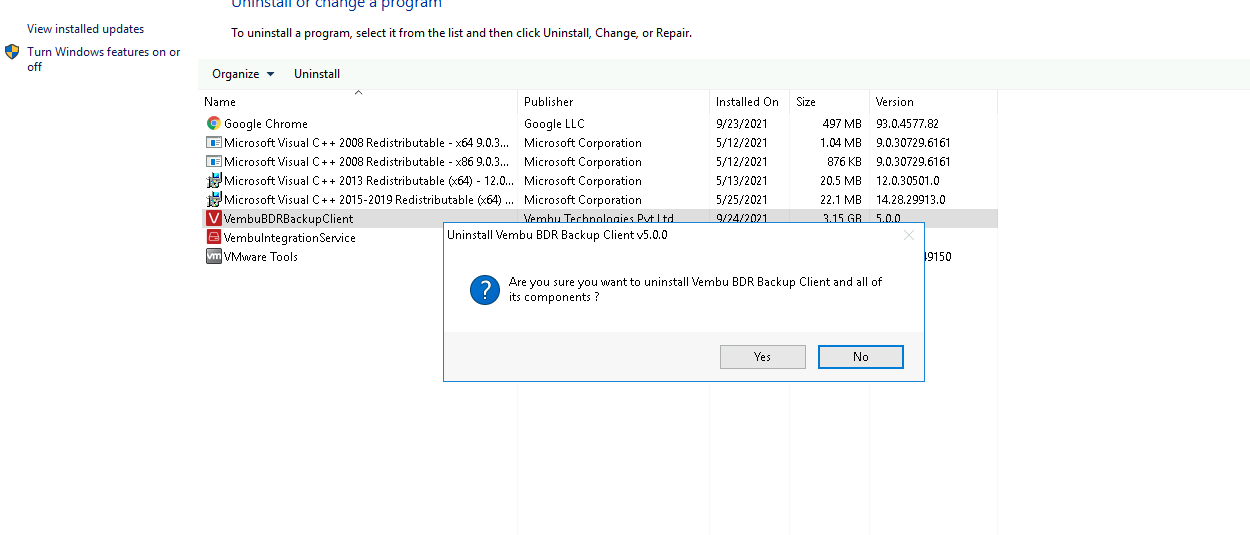
Task: Click the VMware Tools icon
Action: coord(213,257)
